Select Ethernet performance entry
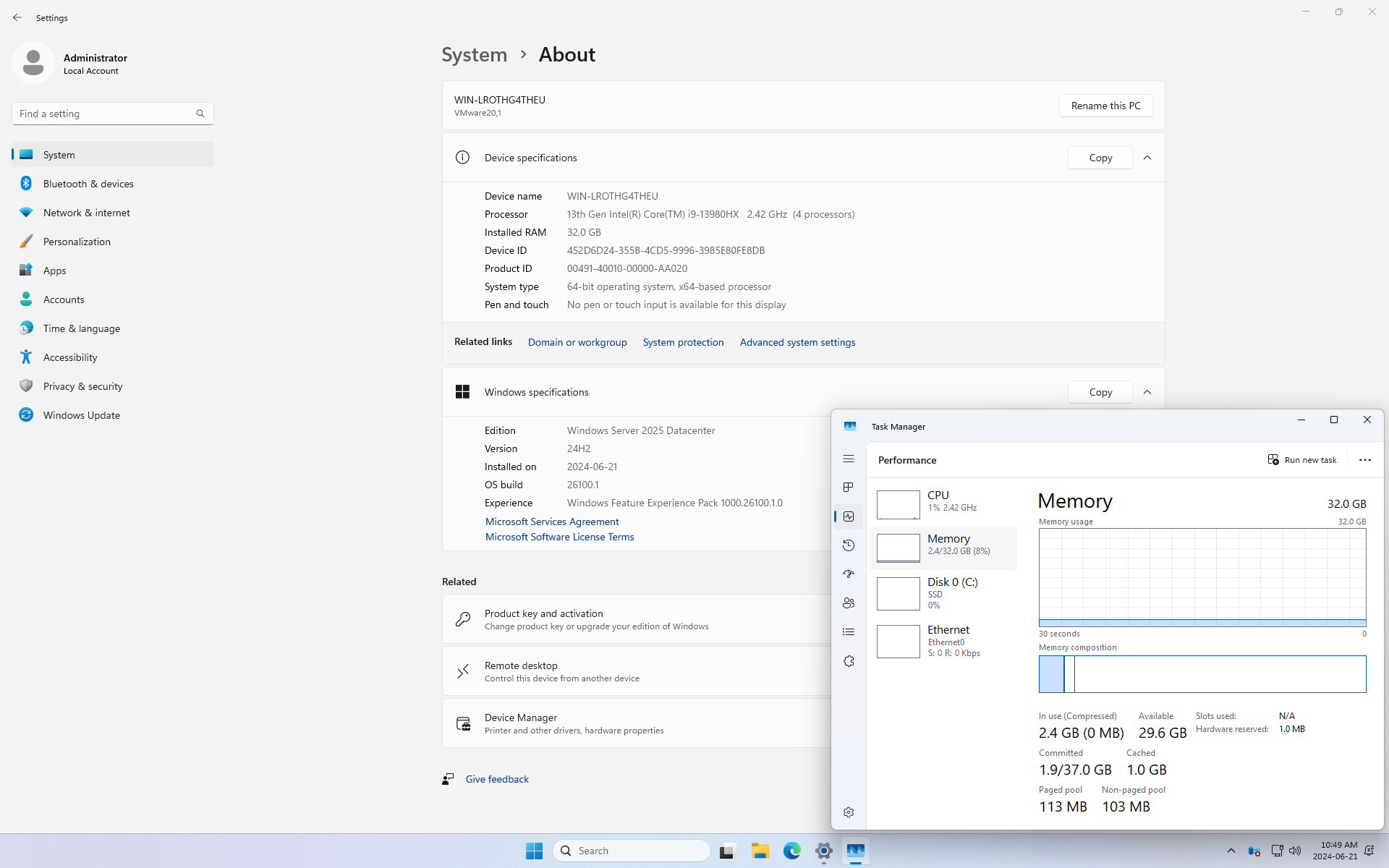 pyautogui.click(x=943, y=641)
